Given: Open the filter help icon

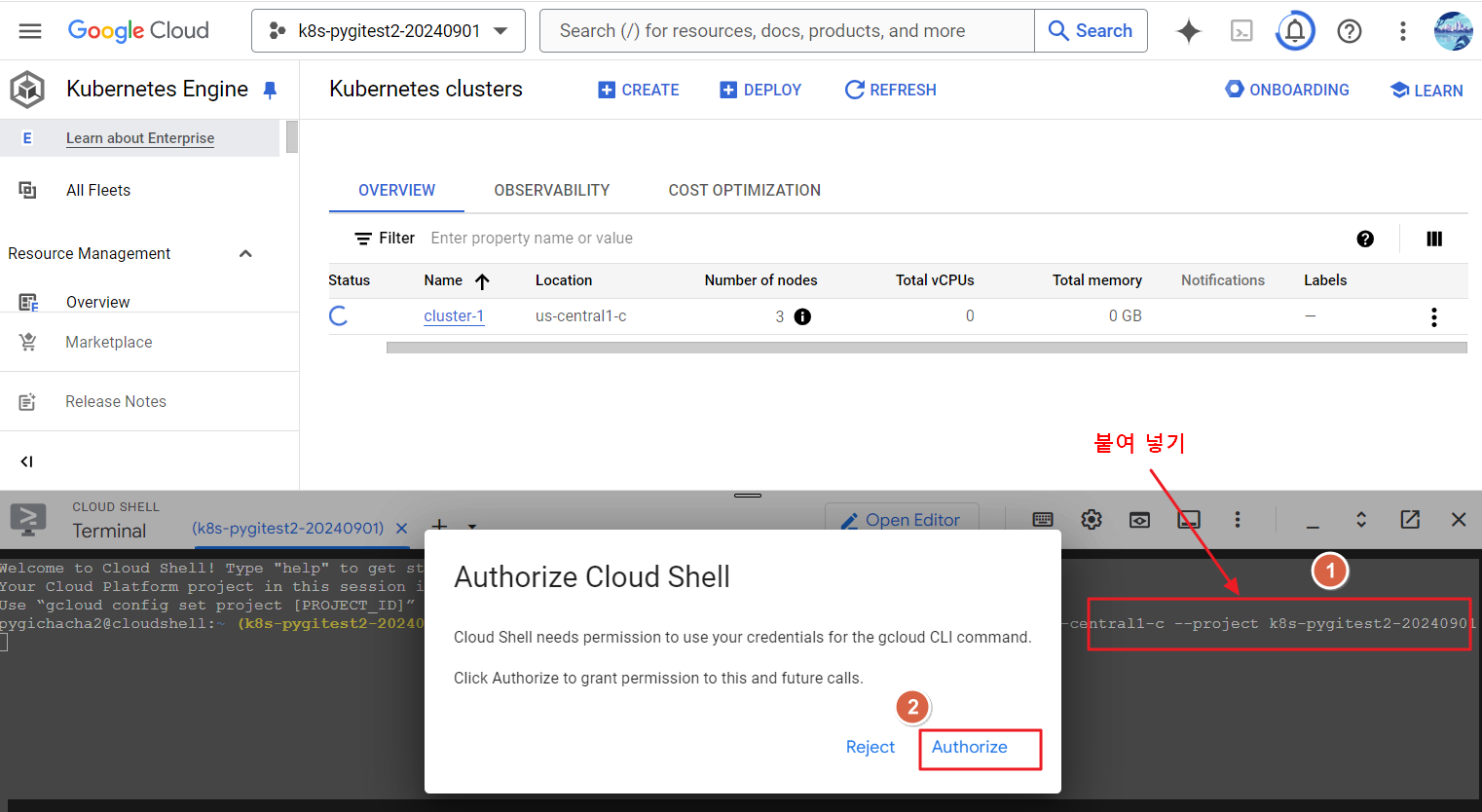Looking at the screenshot, I should tap(1365, 239).
